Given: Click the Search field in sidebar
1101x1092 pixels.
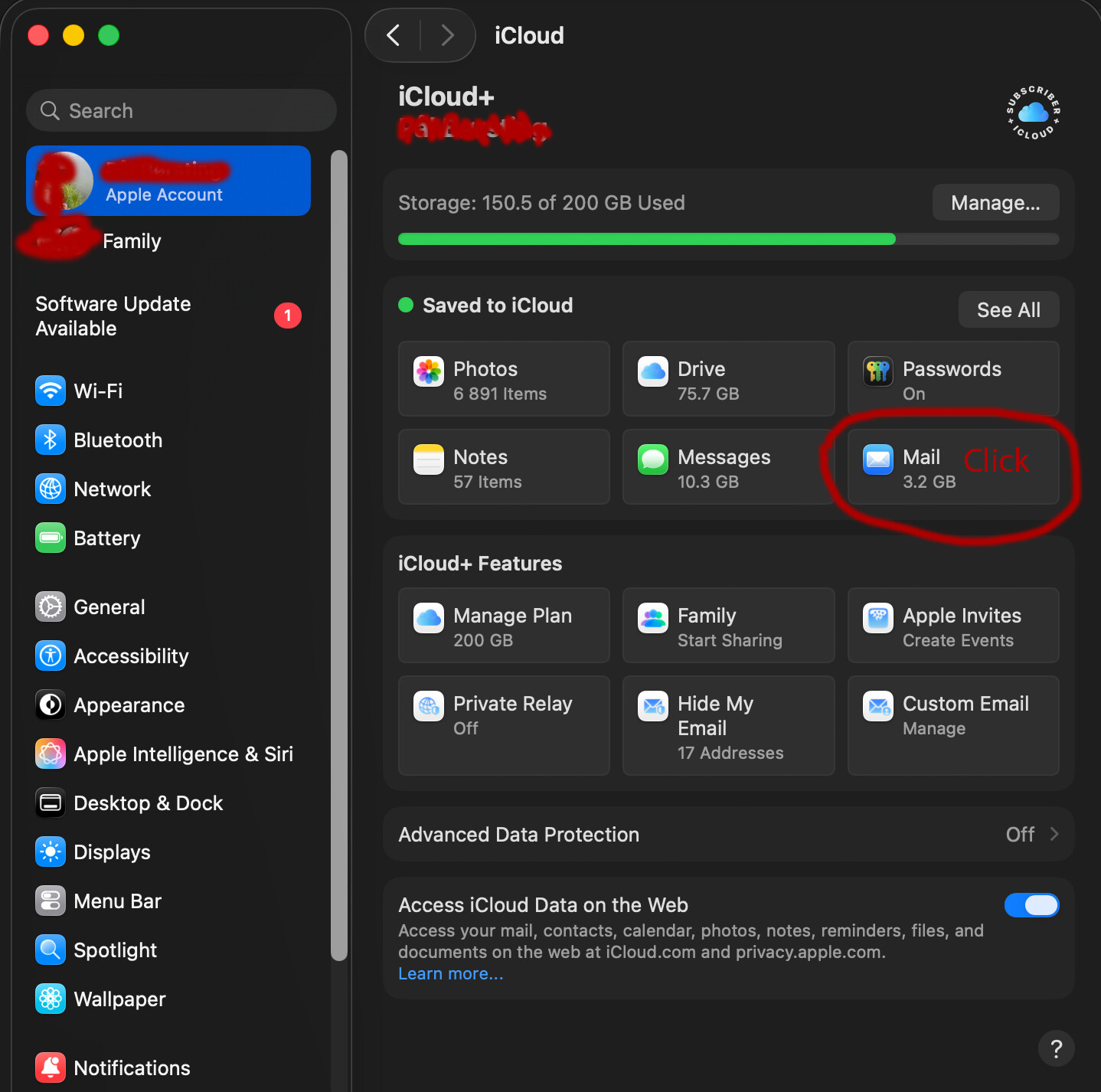Looking at the screenshot, I should tap(181, 111).
